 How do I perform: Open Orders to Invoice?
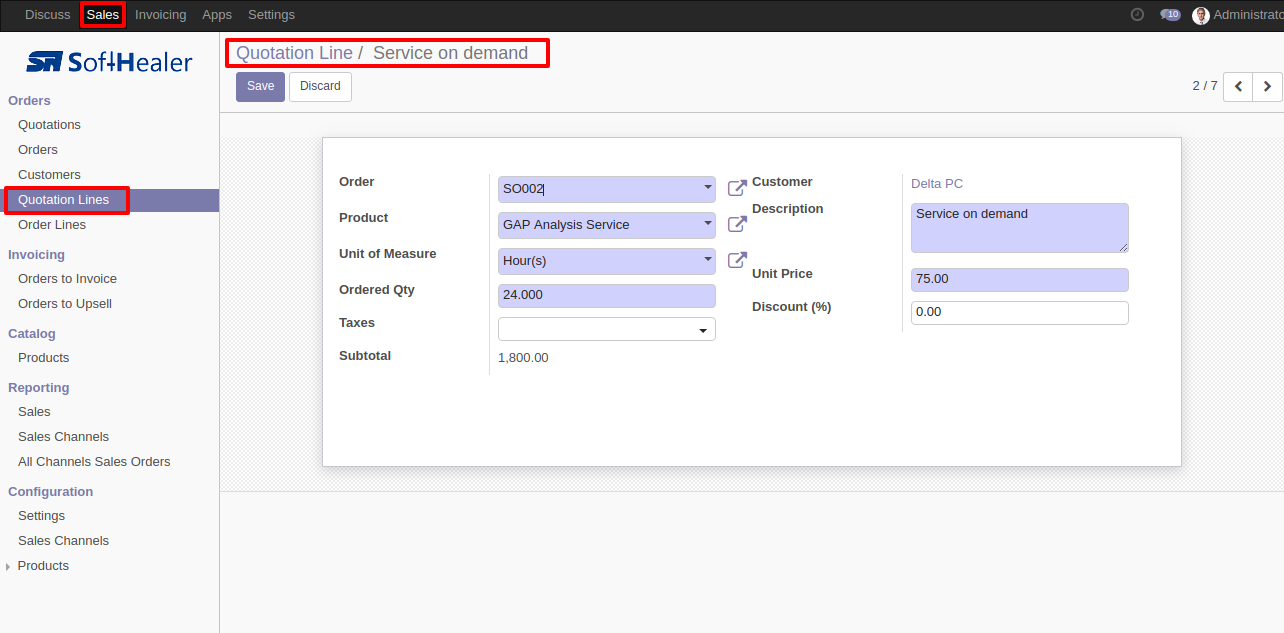coord(67,279)
